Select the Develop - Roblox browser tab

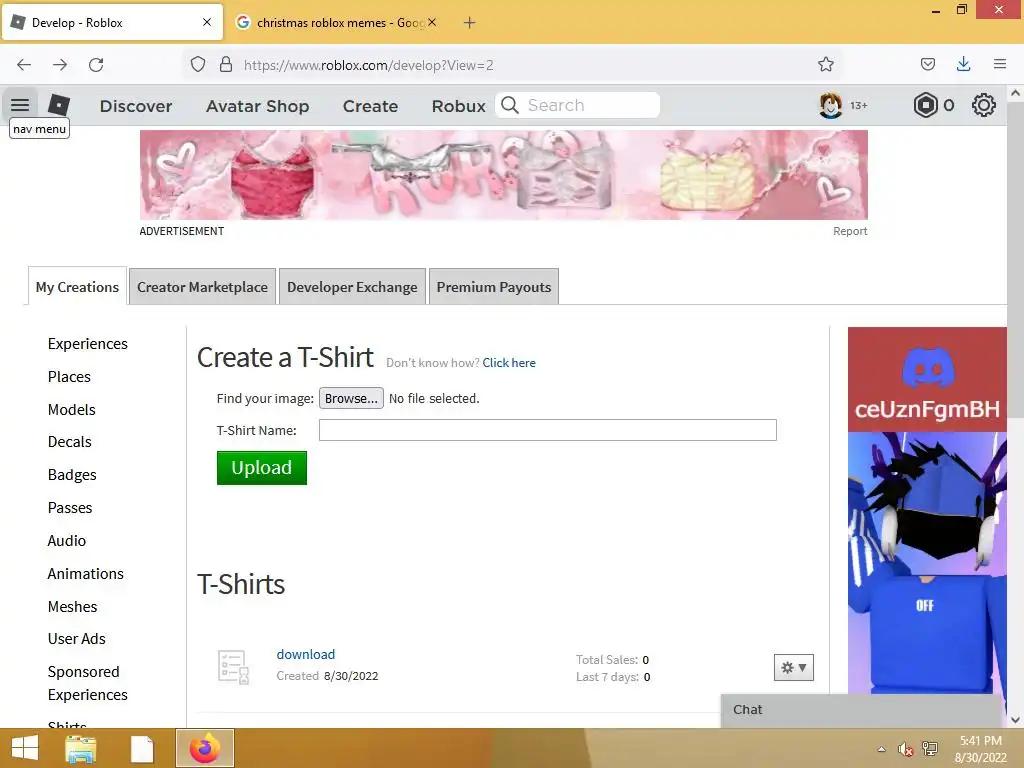112,23
